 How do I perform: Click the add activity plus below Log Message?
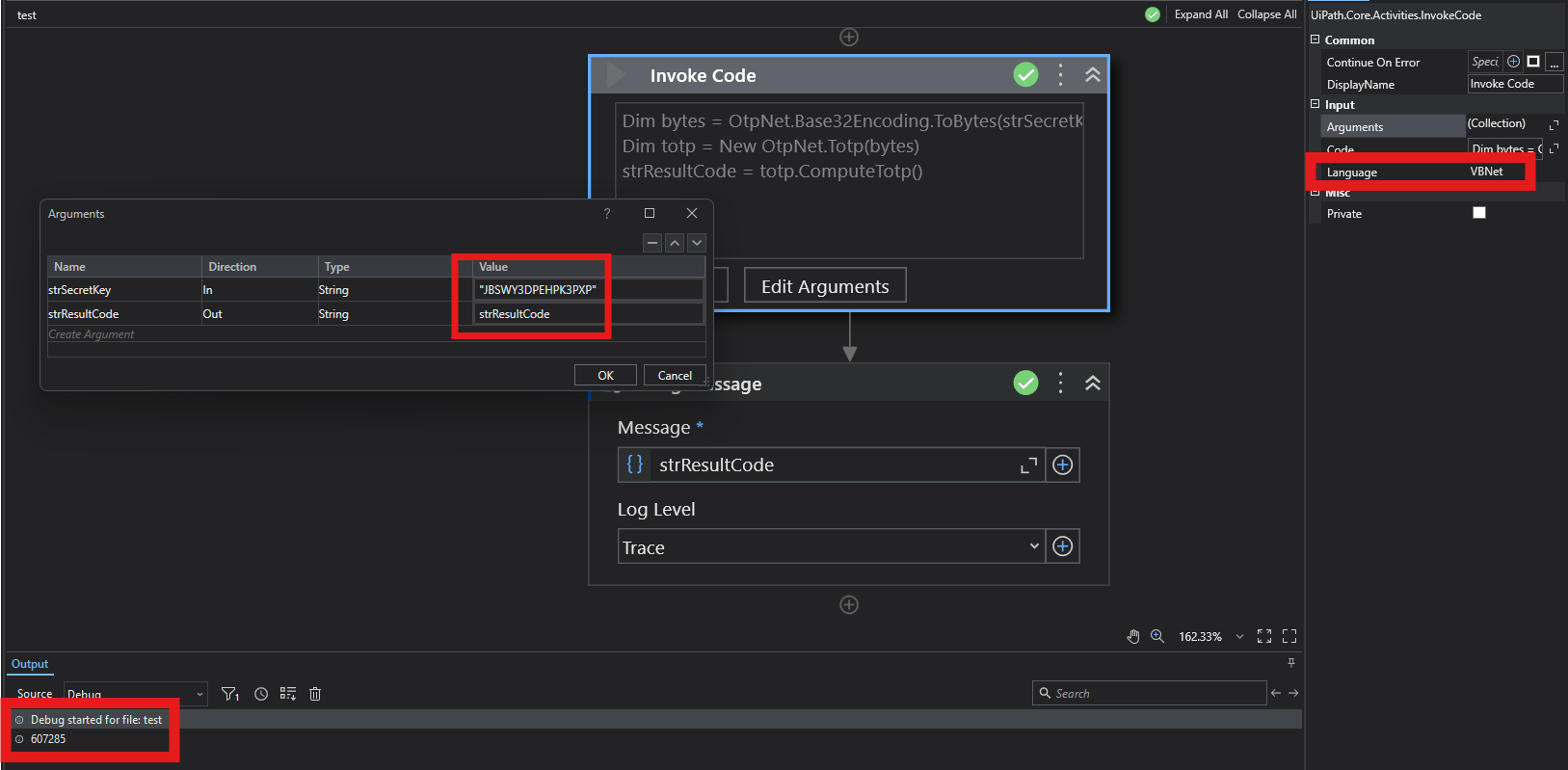(x=849, y=604)
